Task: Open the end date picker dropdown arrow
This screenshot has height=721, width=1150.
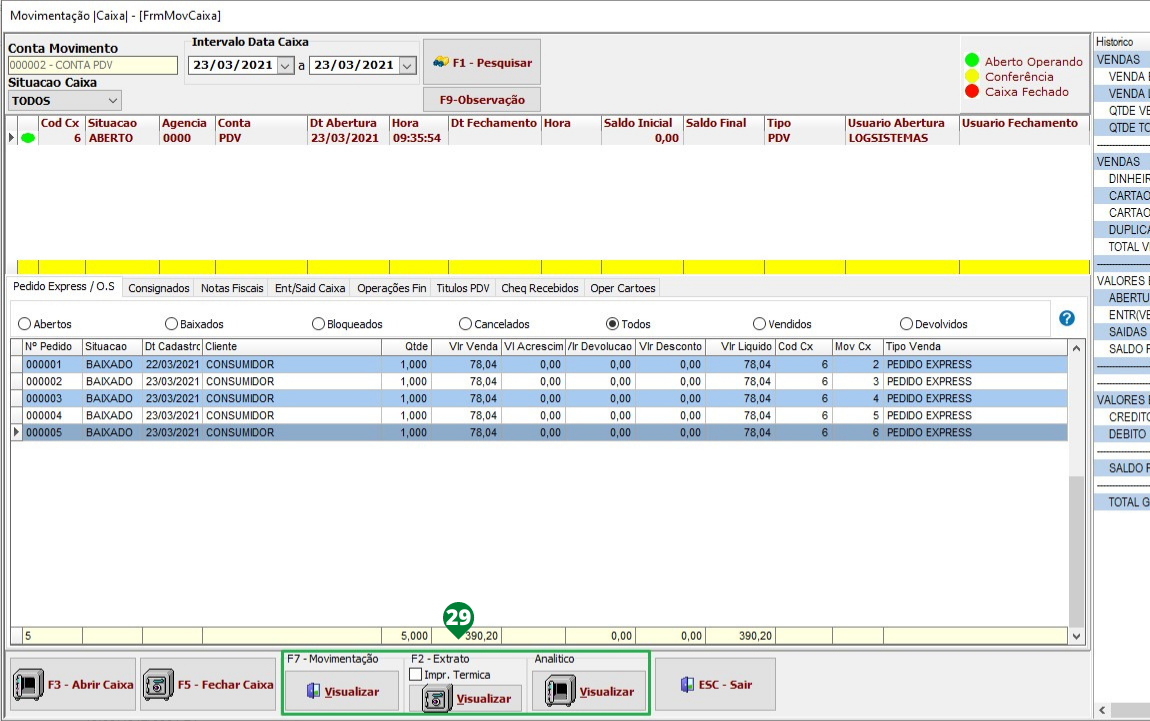Action: tap(407, 65)
